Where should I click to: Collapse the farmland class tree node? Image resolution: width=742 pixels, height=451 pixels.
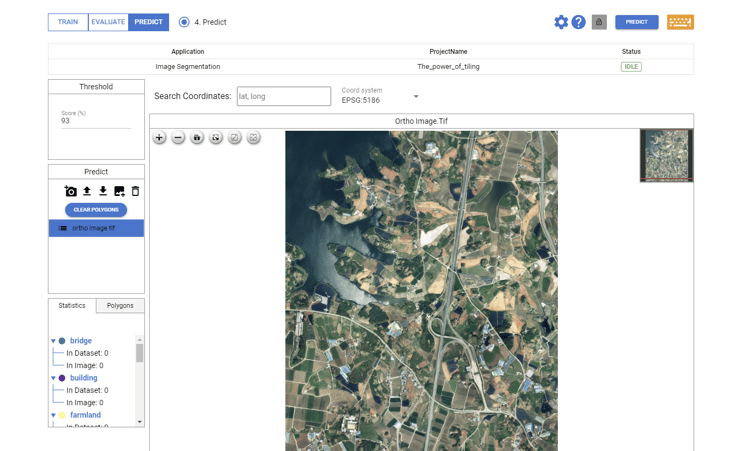pyautogui.click(x=53, y=415)
